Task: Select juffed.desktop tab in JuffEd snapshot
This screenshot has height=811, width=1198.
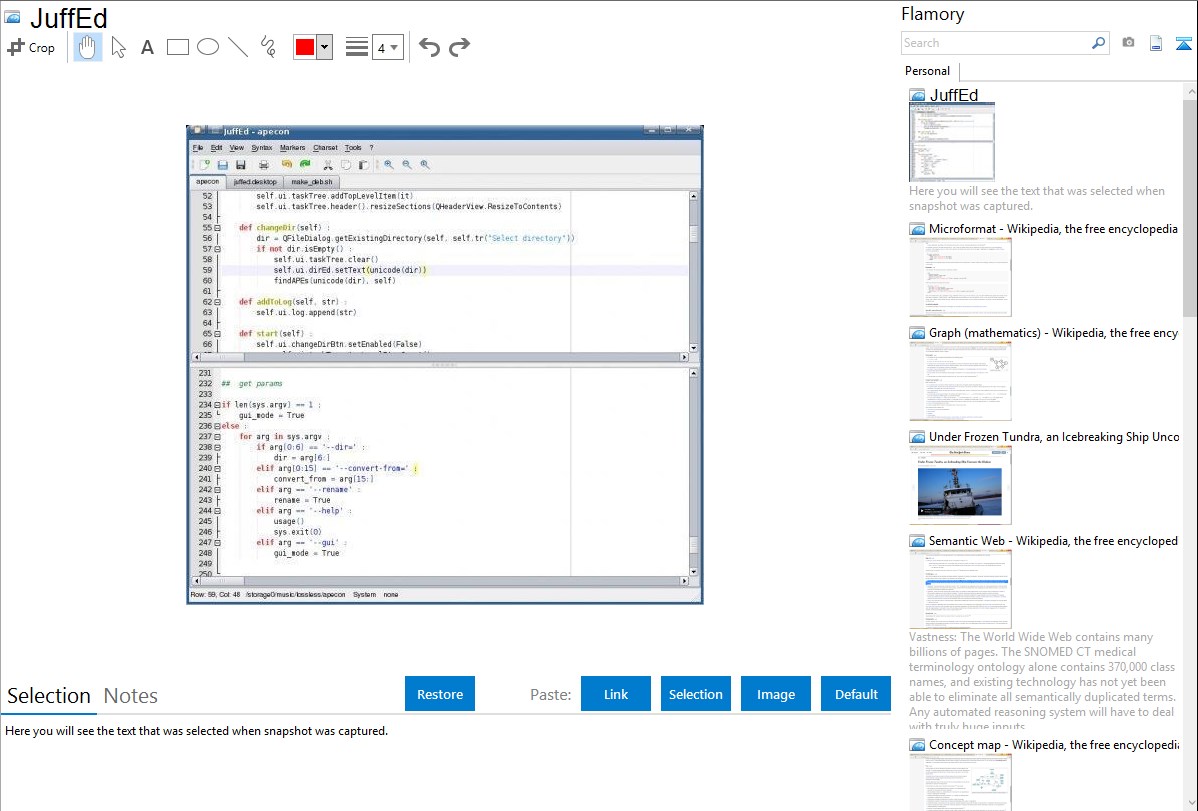Action: (x=255, y=182)
